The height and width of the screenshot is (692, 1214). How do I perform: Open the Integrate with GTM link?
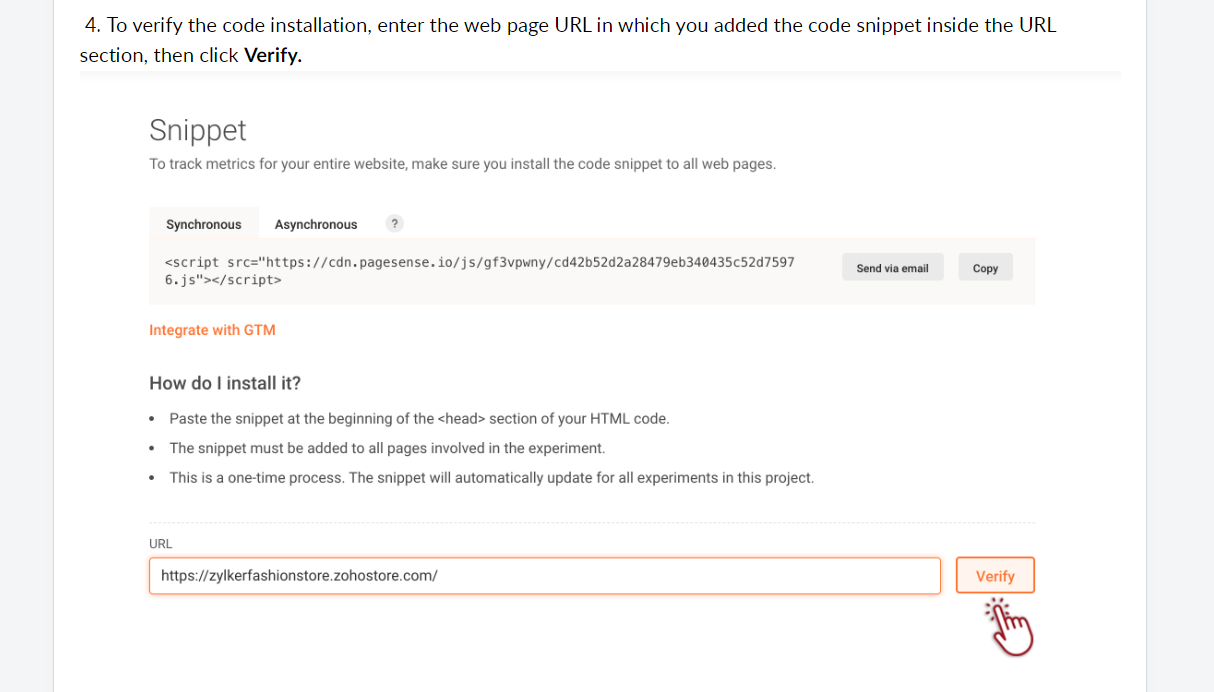212,330
